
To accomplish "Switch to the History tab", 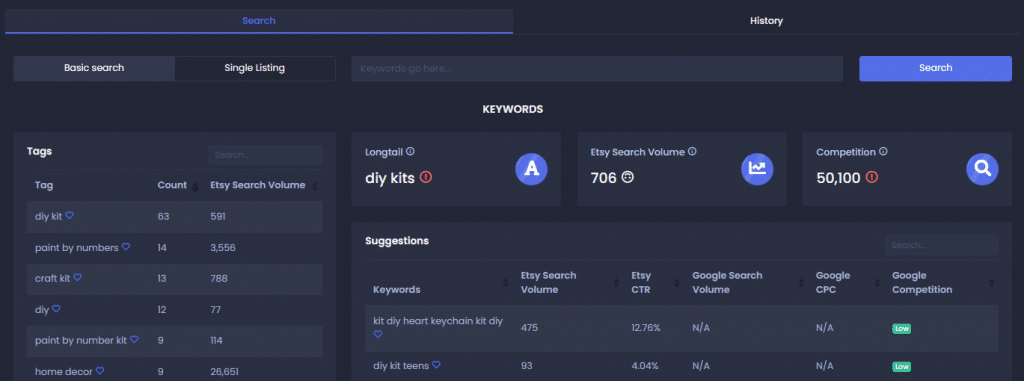I will [x=766, y=21].
